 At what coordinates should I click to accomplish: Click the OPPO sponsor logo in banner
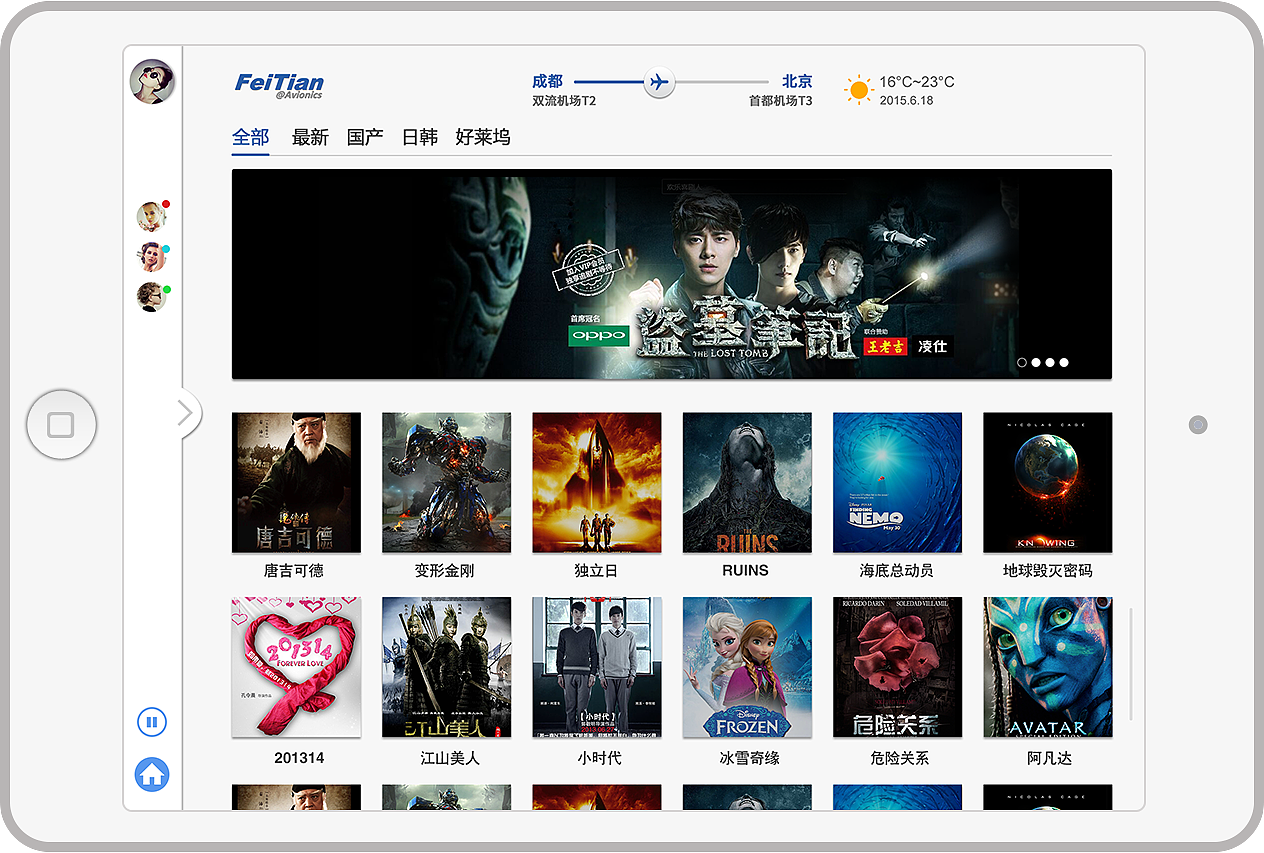tap(599, 335)
